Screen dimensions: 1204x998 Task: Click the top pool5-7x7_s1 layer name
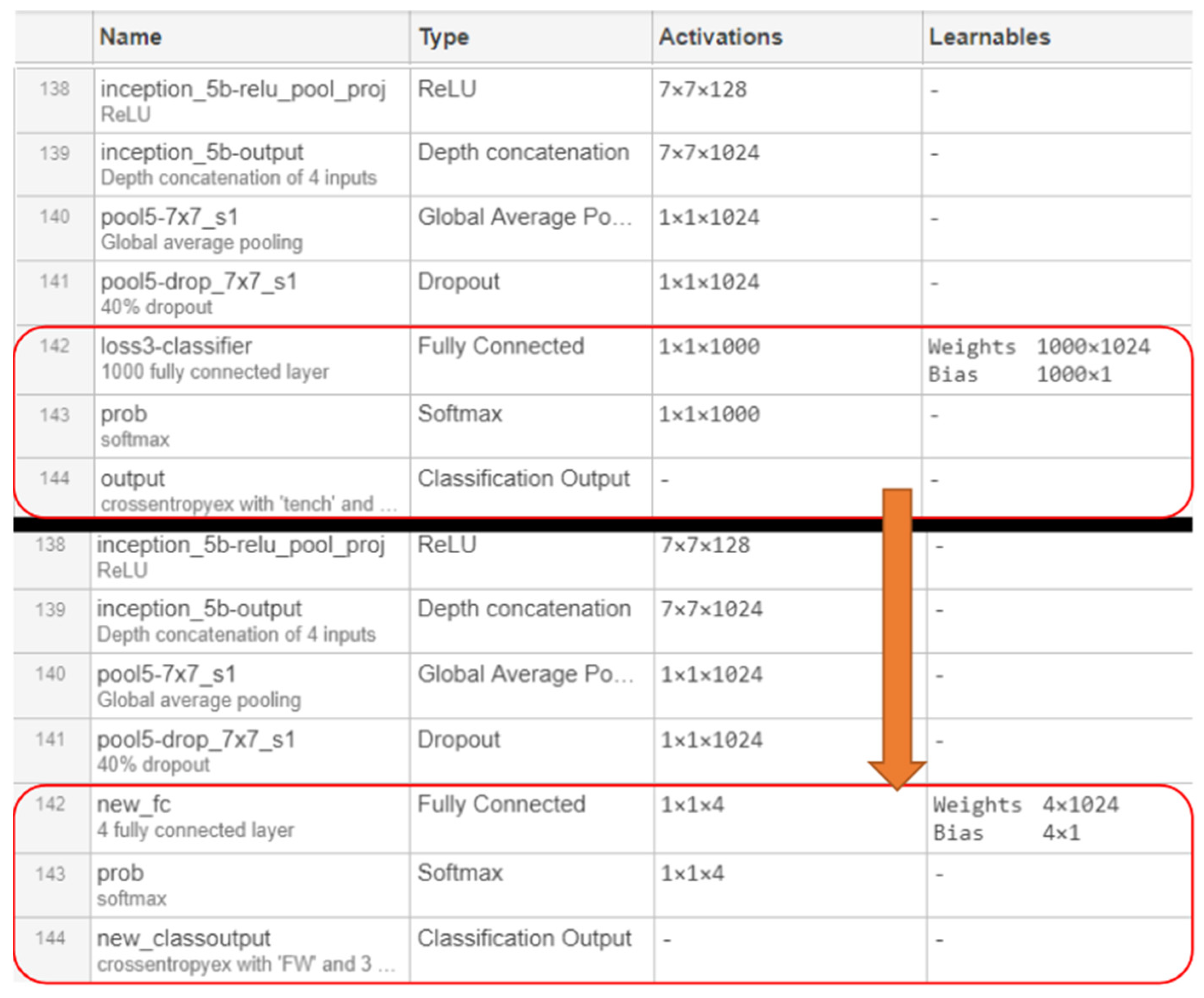169,217
